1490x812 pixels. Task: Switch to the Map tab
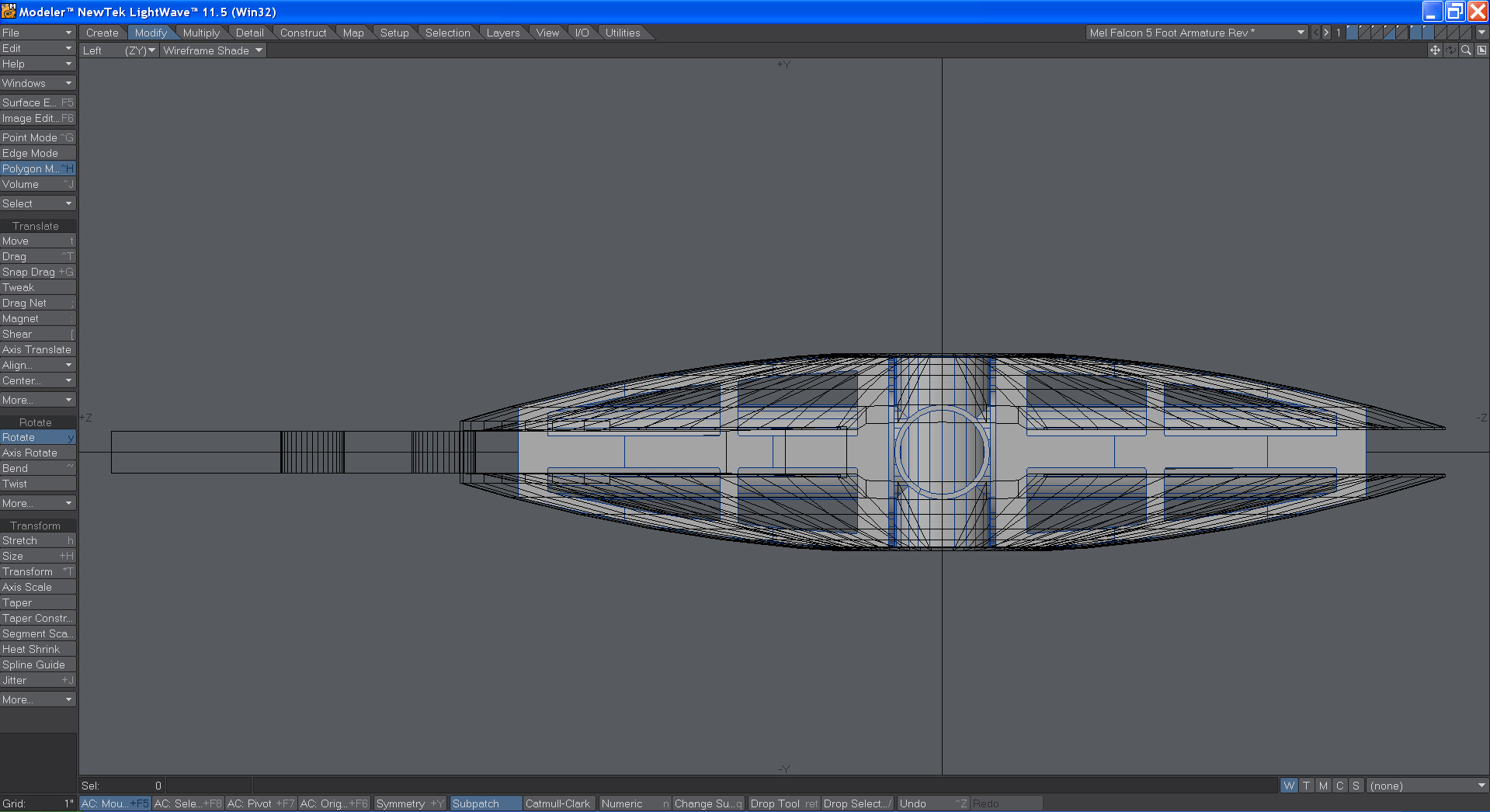pos(353,33)
